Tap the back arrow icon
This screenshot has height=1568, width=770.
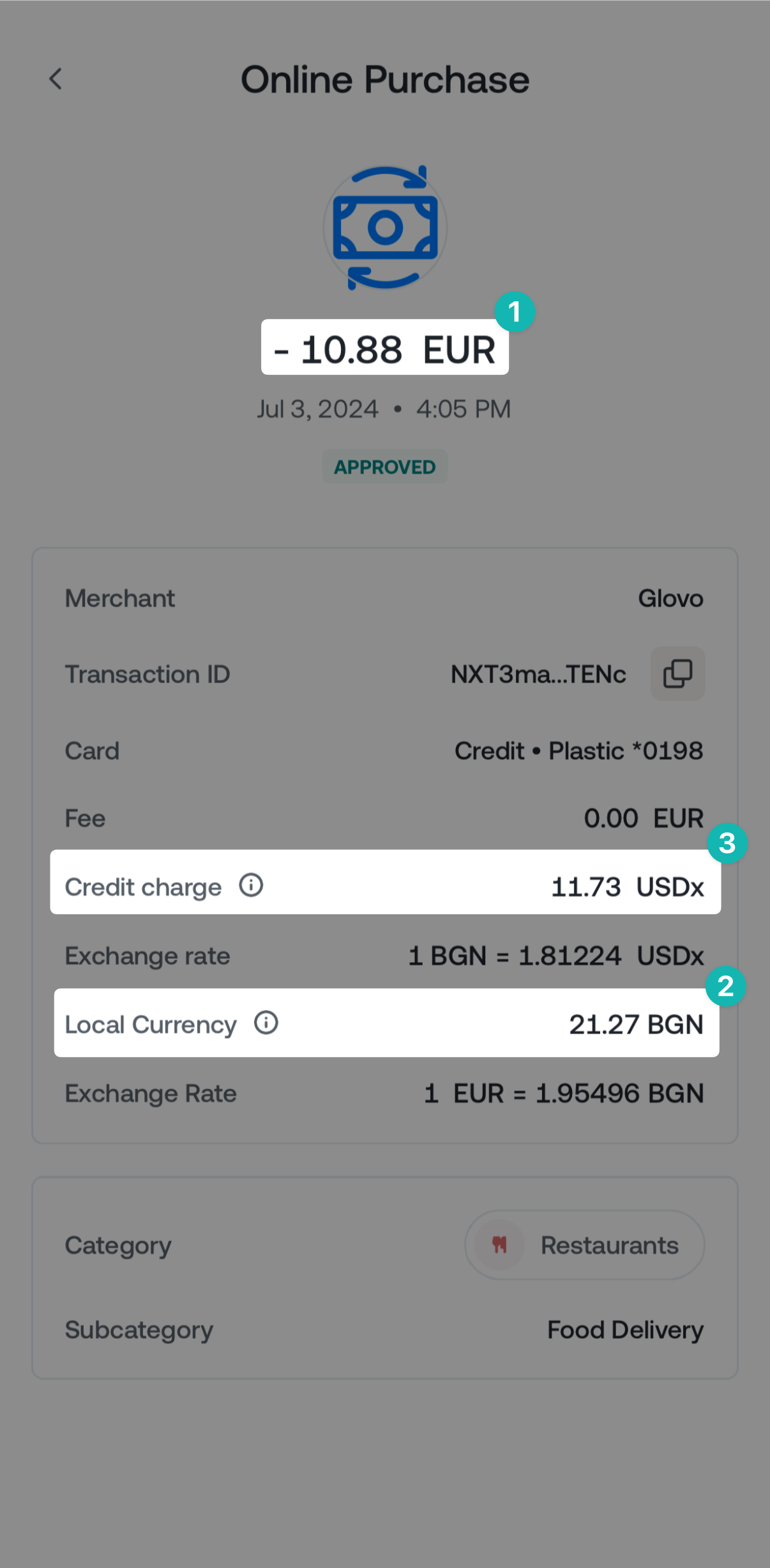point(56,79)
